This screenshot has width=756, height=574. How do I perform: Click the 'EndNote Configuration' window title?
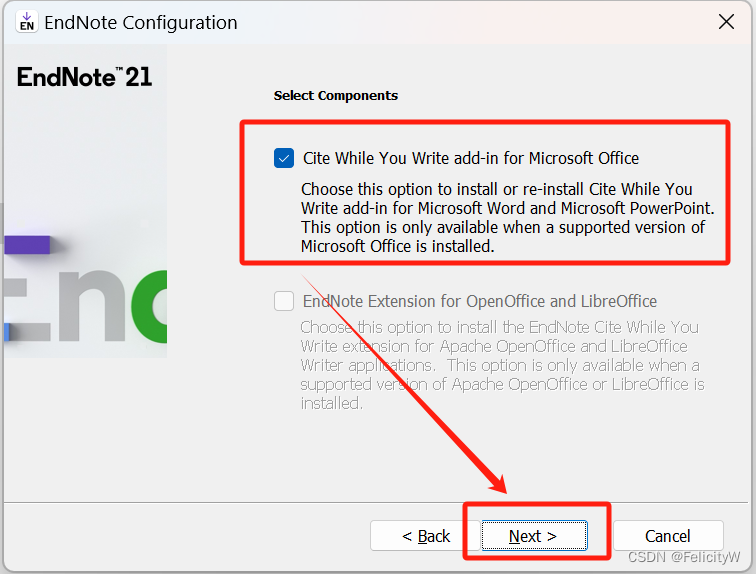(141, 23)
